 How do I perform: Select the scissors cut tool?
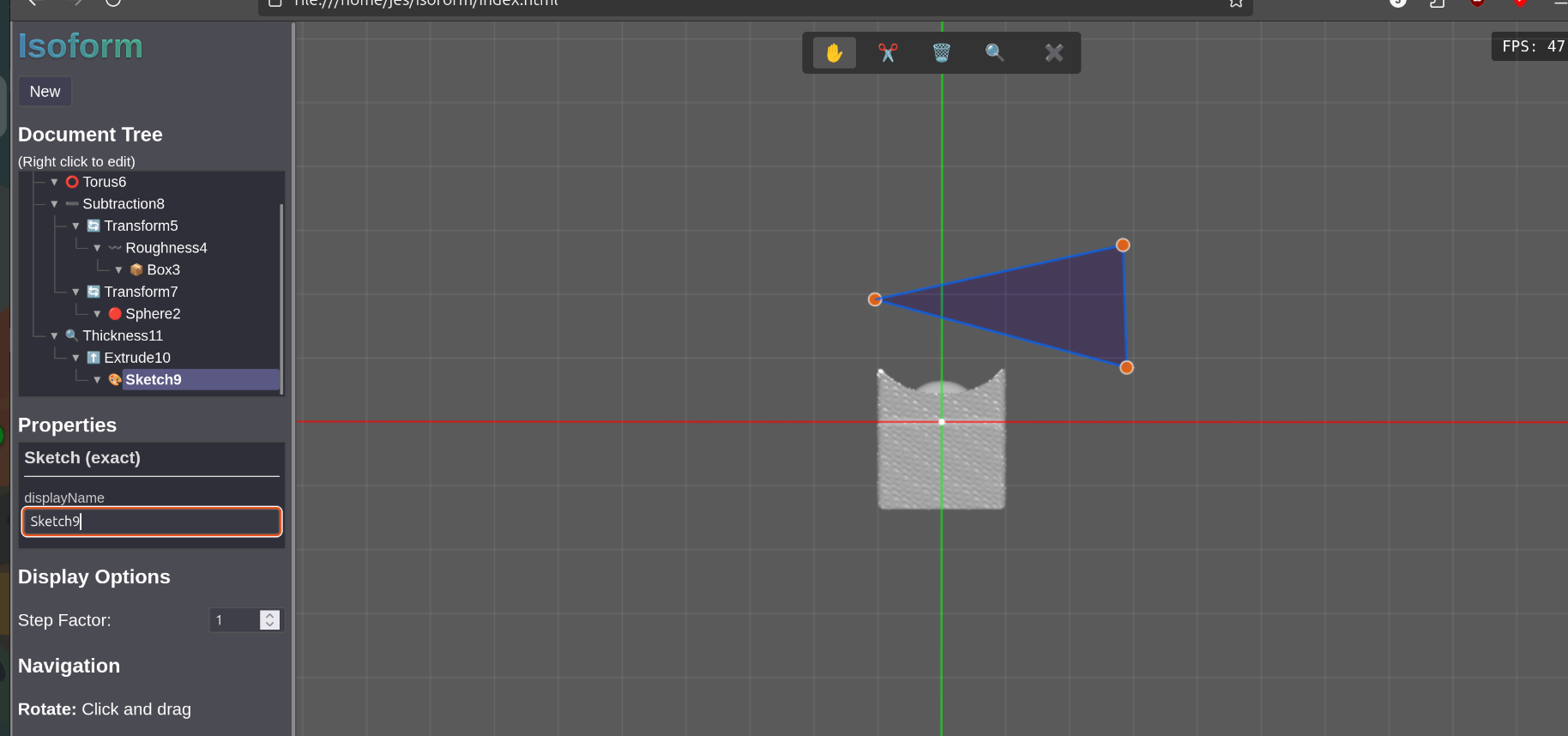coord(888,53)
